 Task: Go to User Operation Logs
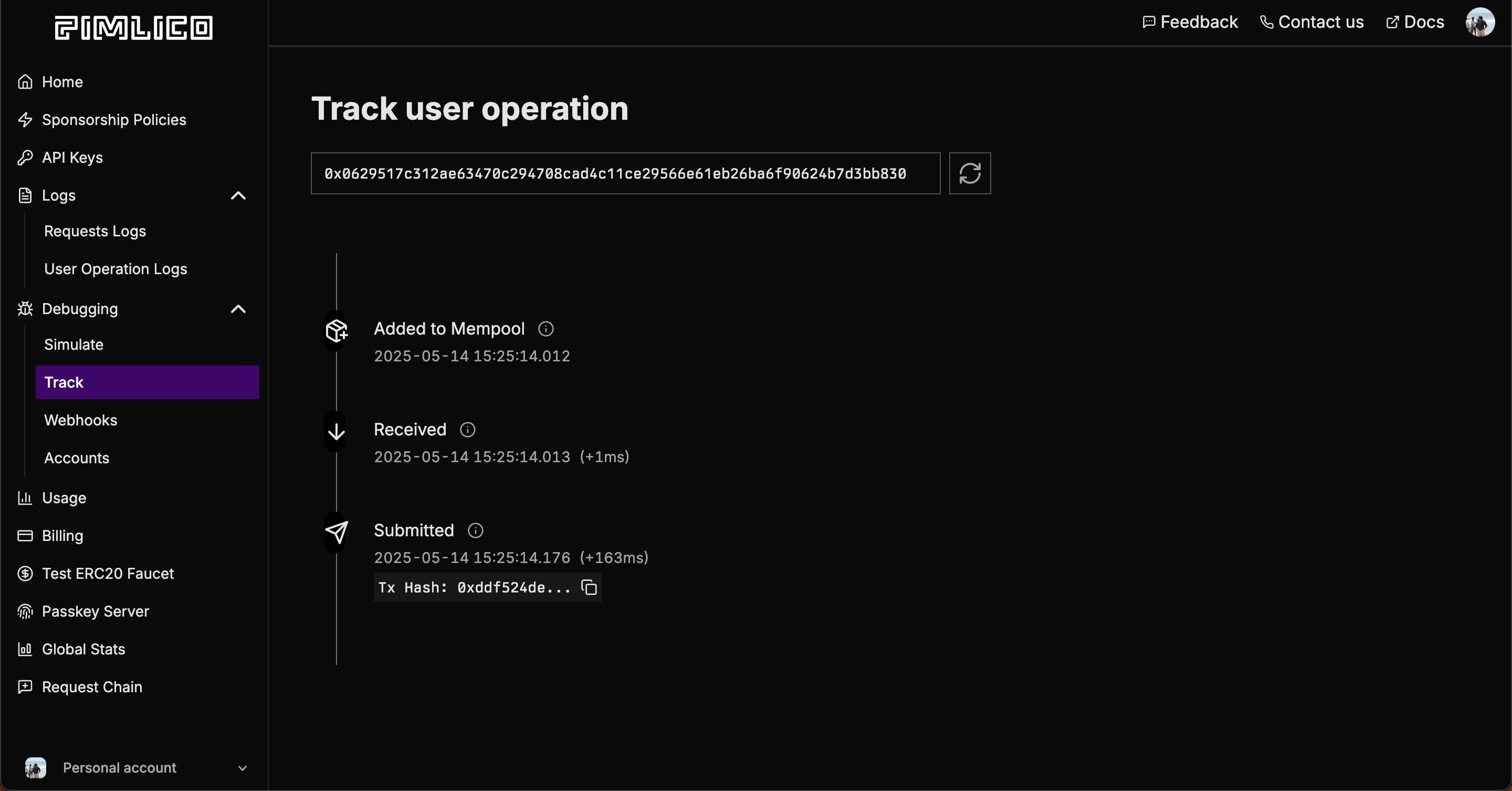[x=115, y=269]
